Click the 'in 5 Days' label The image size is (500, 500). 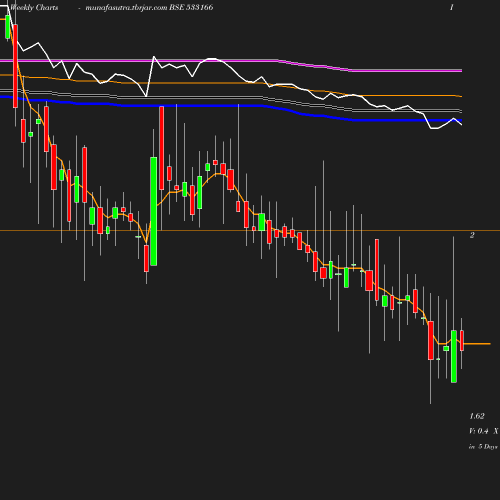[x=483, y=447]
